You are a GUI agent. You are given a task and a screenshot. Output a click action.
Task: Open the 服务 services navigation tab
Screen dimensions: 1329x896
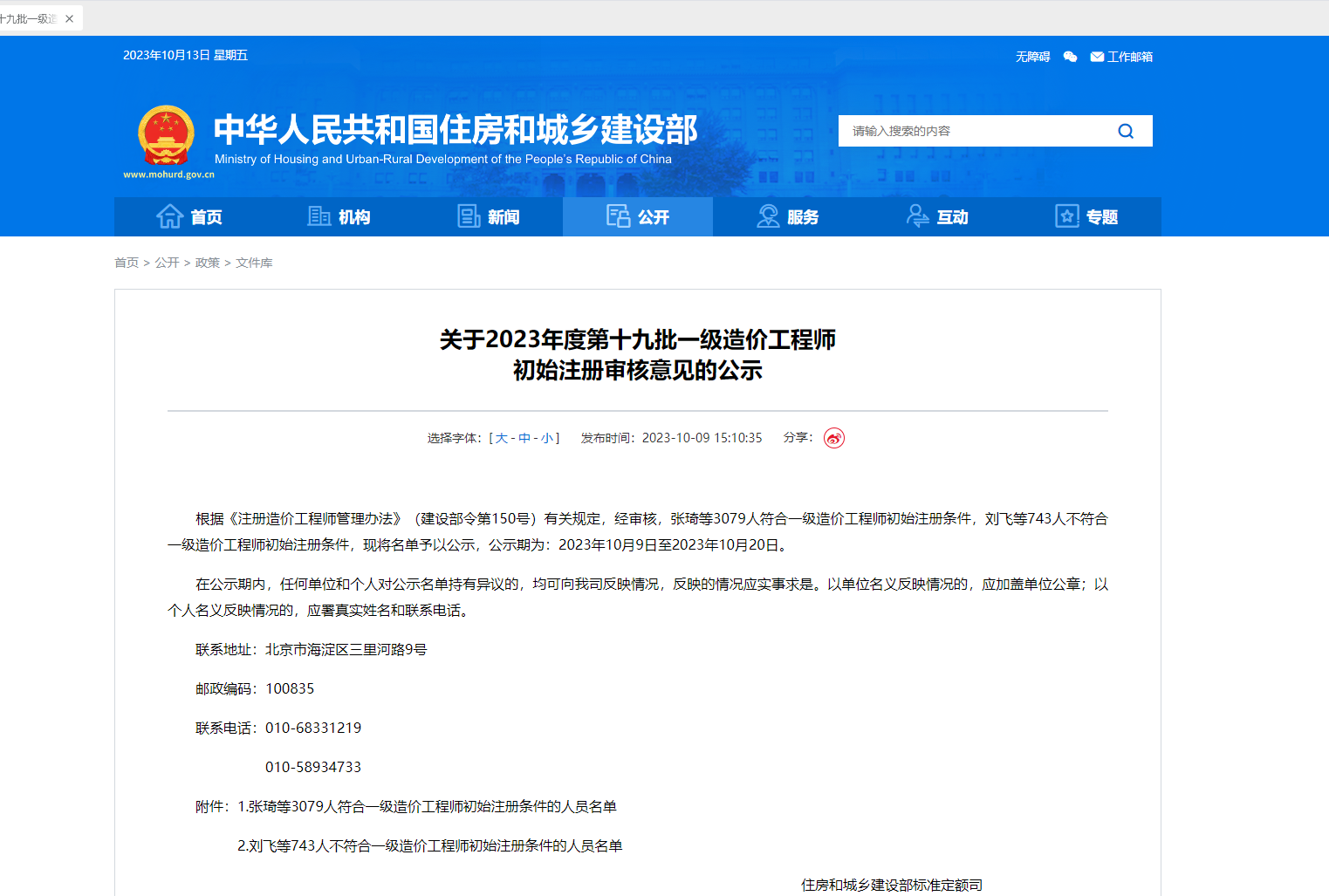click(788, 216)
